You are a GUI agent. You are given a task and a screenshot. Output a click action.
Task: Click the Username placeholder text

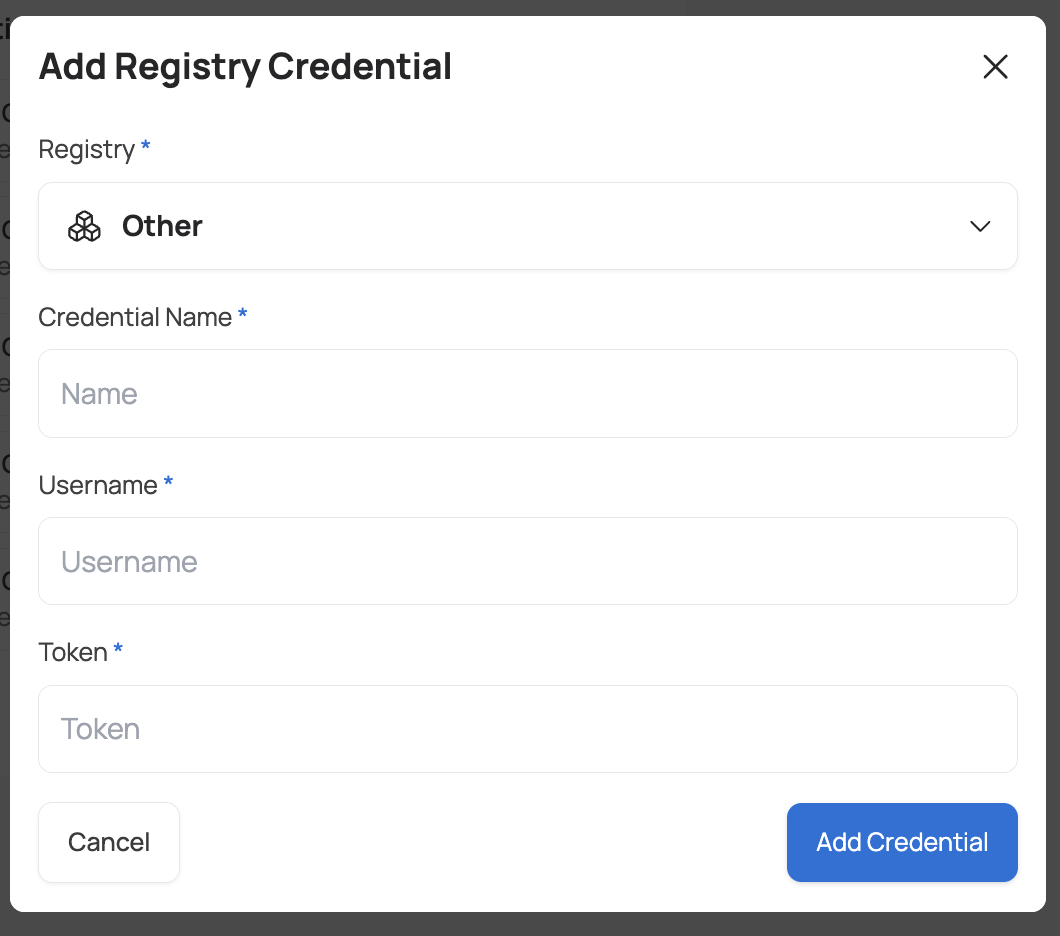129,561
